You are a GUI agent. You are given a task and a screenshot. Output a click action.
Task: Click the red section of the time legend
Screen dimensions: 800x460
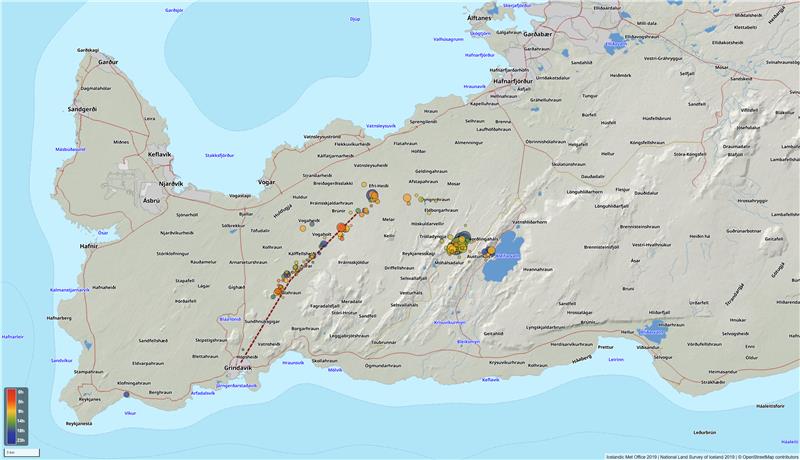coord(10,393)
